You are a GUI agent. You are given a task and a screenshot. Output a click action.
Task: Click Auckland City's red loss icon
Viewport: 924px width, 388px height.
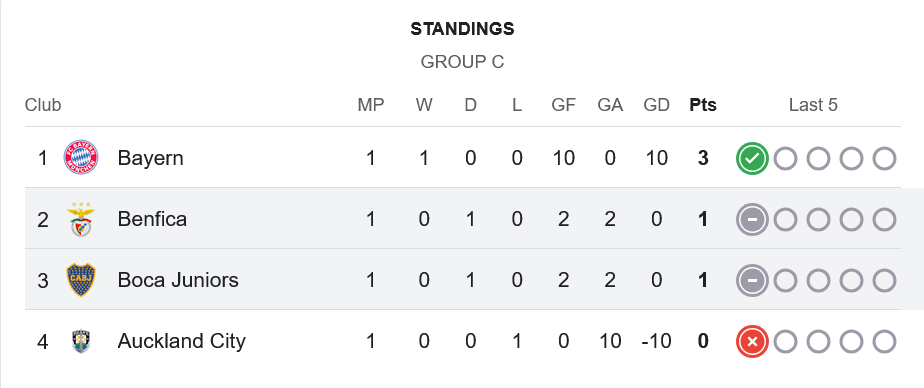(752, 341)
